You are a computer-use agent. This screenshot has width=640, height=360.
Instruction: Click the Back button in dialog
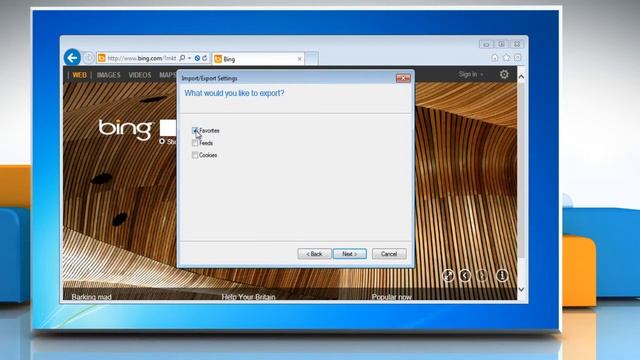[314, 254]
